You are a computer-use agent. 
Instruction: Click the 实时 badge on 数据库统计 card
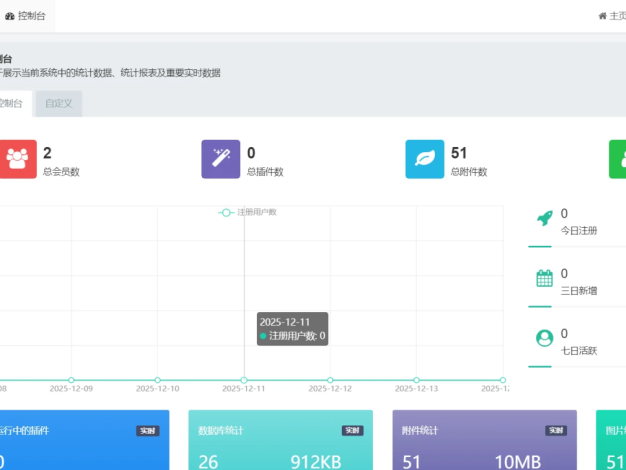(x=353, y=430)
